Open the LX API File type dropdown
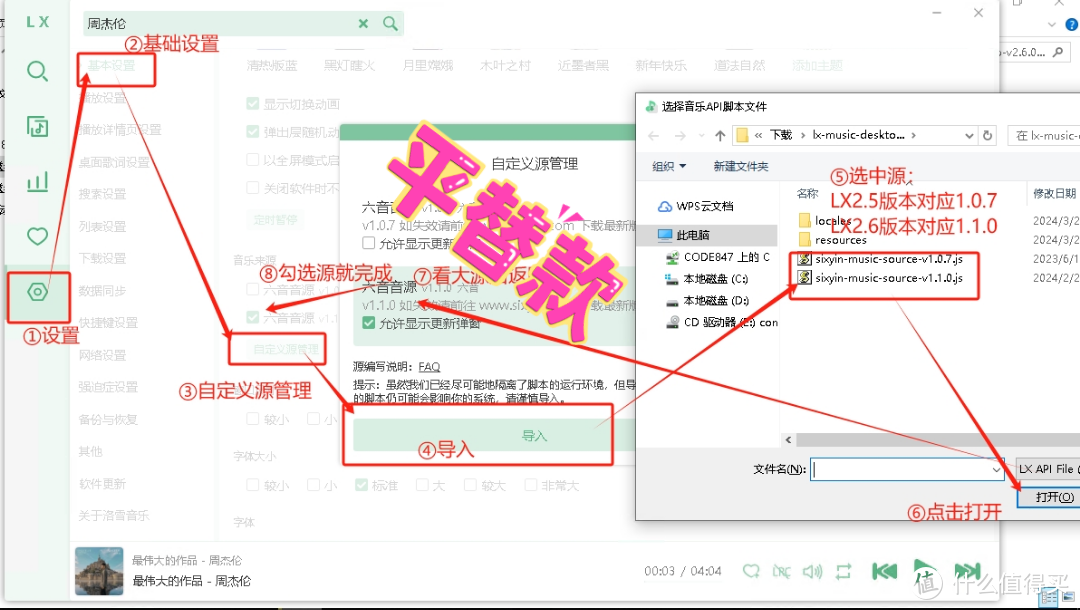1080x610 pixels. point(1048,469)
